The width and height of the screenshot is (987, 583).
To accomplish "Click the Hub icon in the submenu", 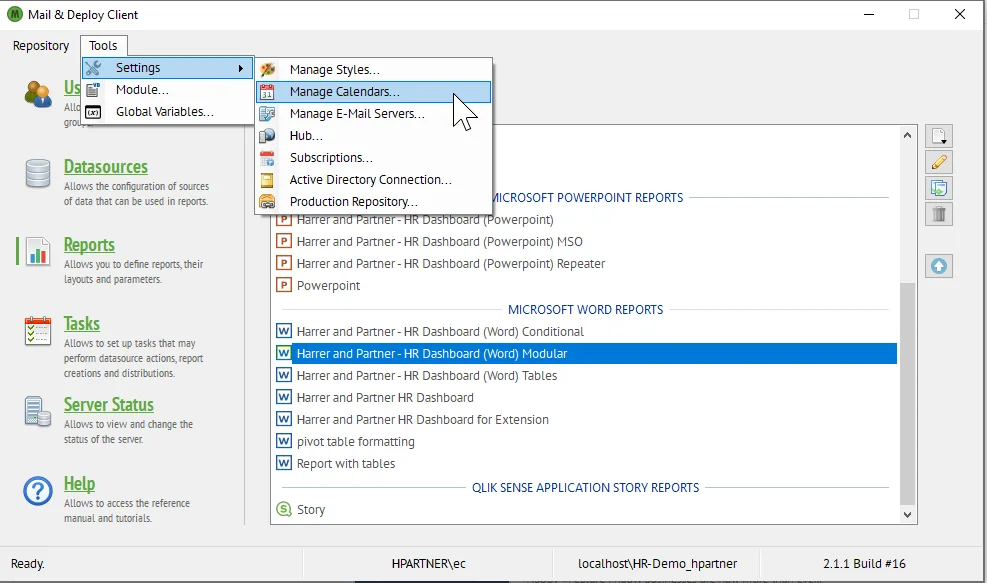I will click(268, 136).
